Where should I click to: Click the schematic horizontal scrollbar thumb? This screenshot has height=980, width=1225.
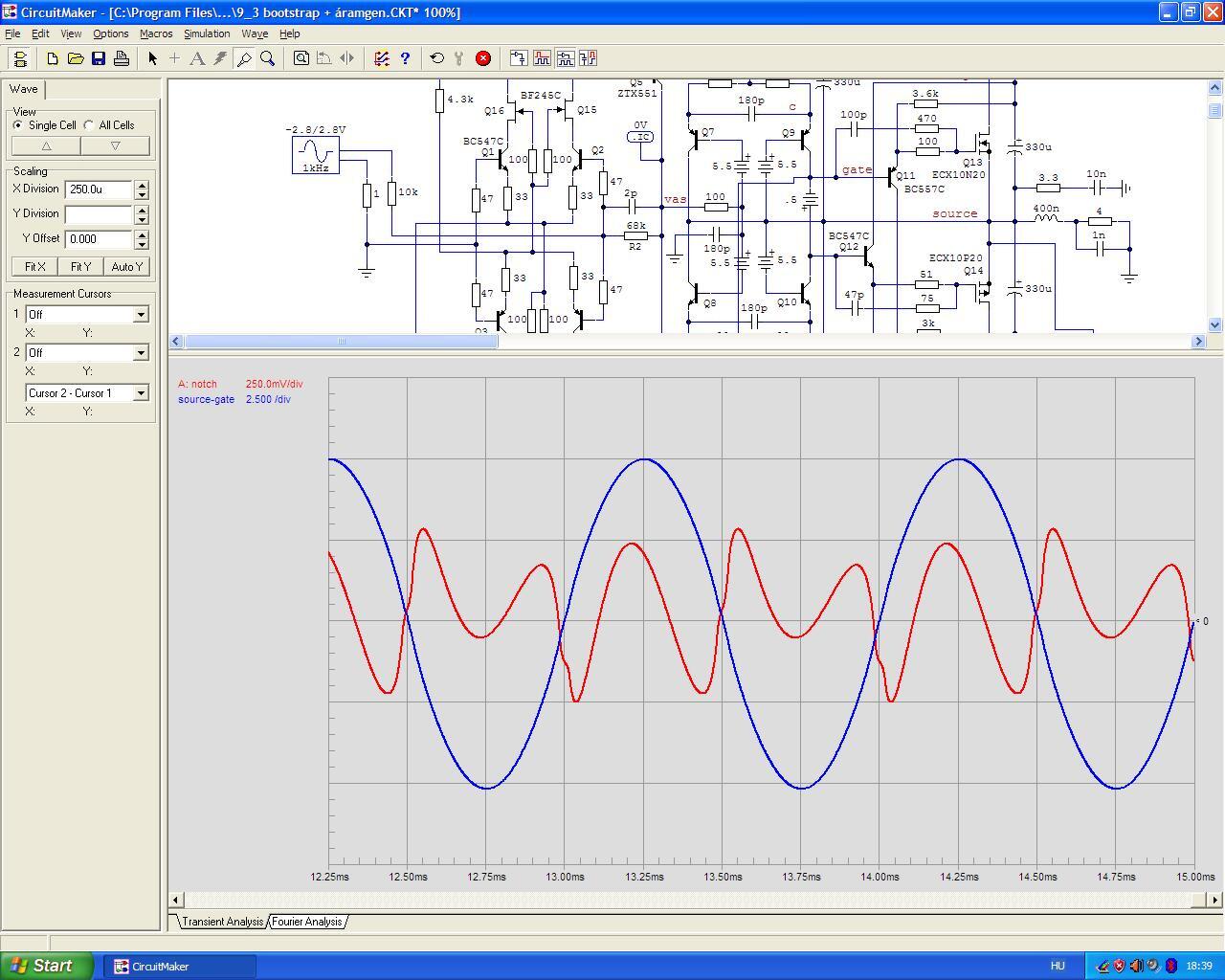(x=341, y=342)
